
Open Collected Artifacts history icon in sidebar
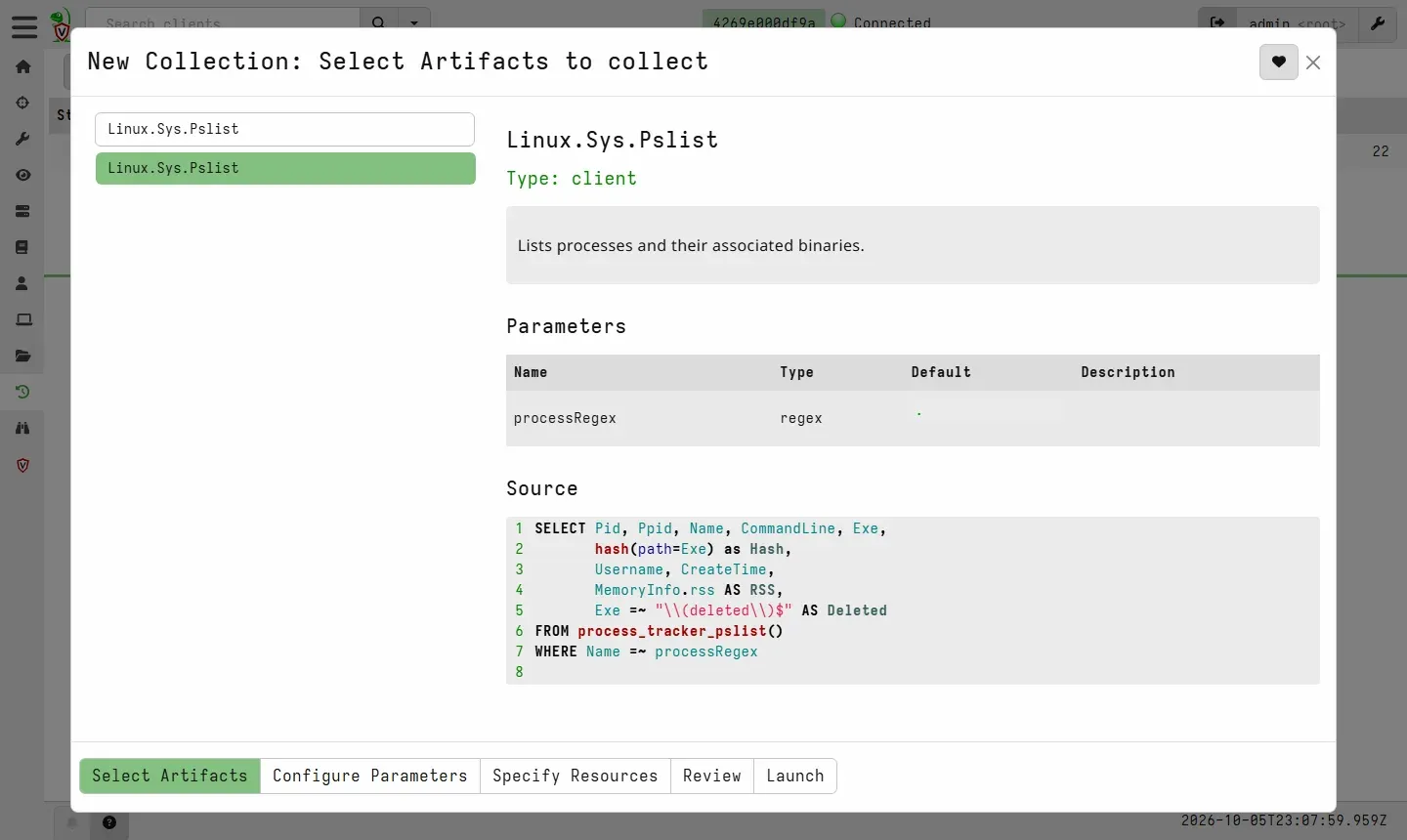point(23,393)
